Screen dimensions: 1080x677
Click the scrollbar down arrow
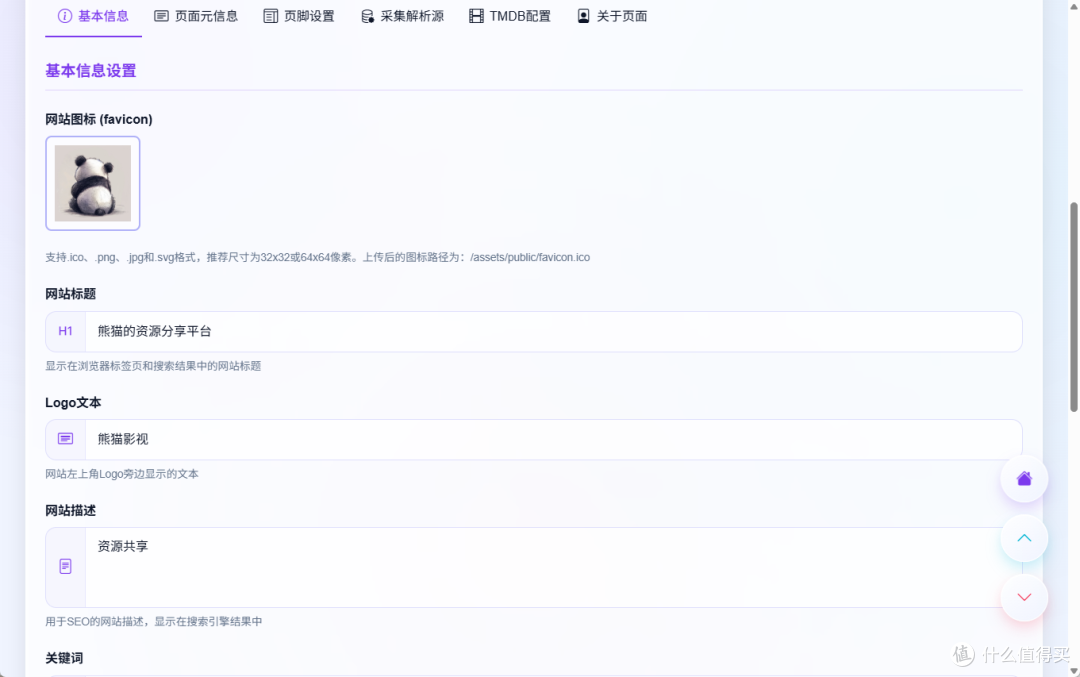point(1073,671)
